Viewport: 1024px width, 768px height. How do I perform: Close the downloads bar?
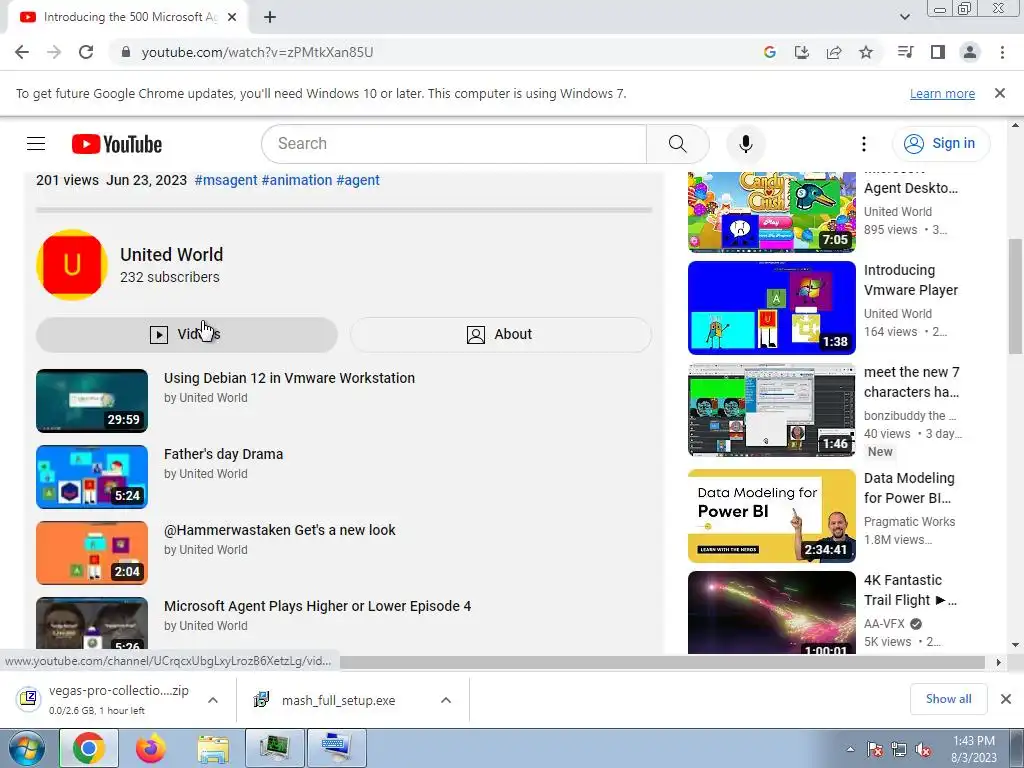pos(1006,699)
